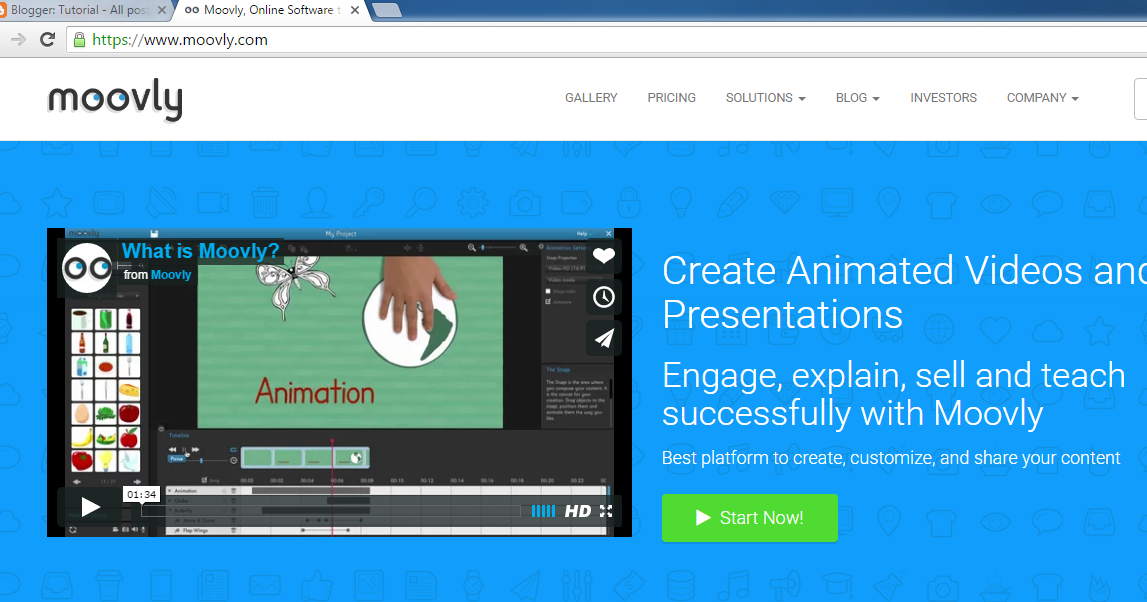Click the Moovly logo in header
The width and height of the screenshot is (1147, 602).
pos(115,100)
